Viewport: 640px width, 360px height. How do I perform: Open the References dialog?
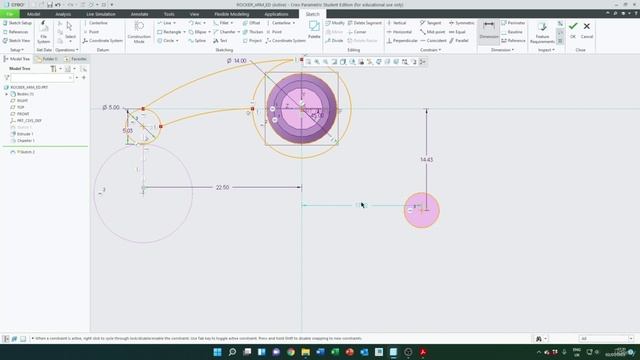pos(16,32)
